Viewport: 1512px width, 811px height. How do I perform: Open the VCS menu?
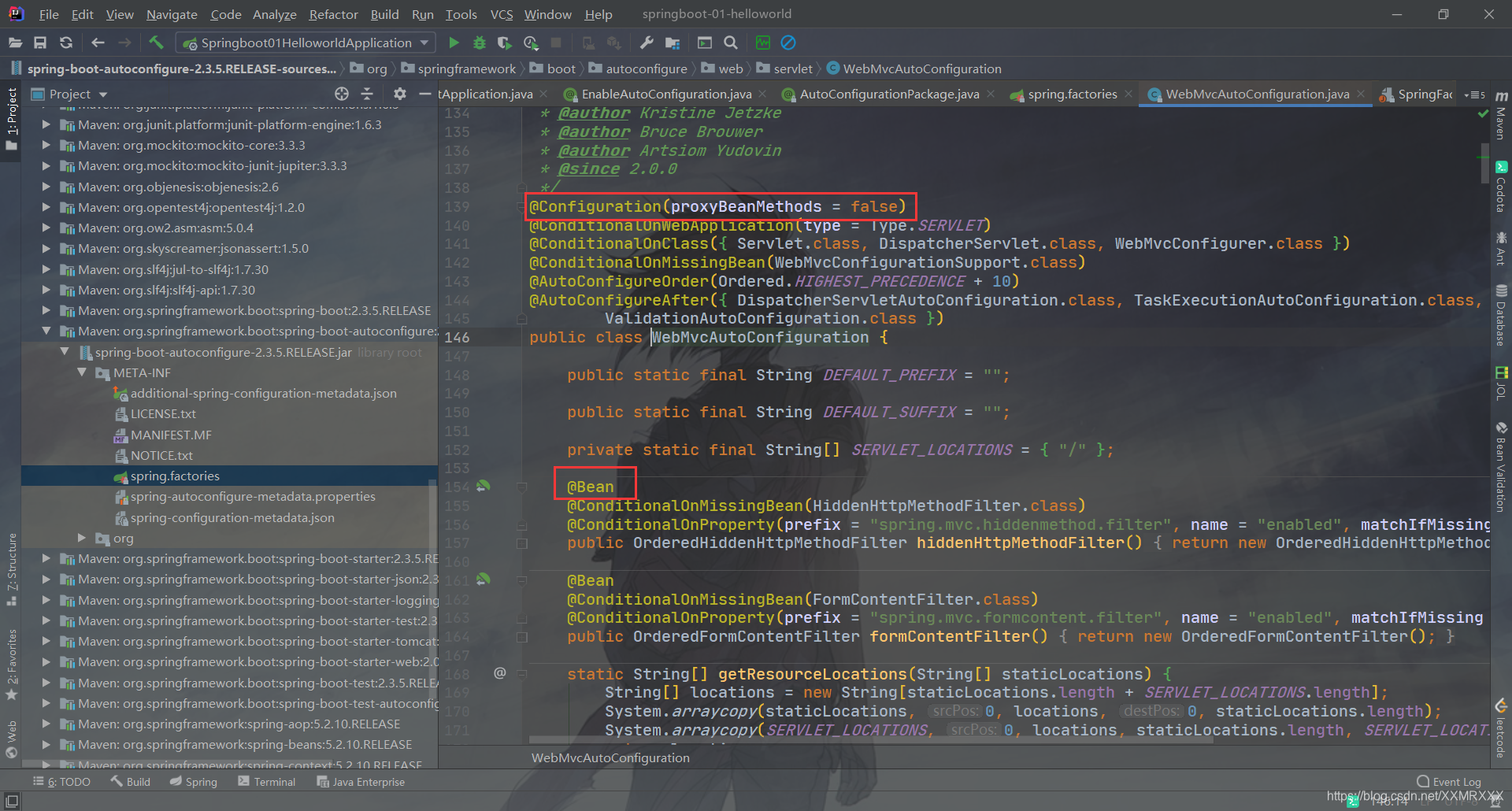[x=502, y=14]
